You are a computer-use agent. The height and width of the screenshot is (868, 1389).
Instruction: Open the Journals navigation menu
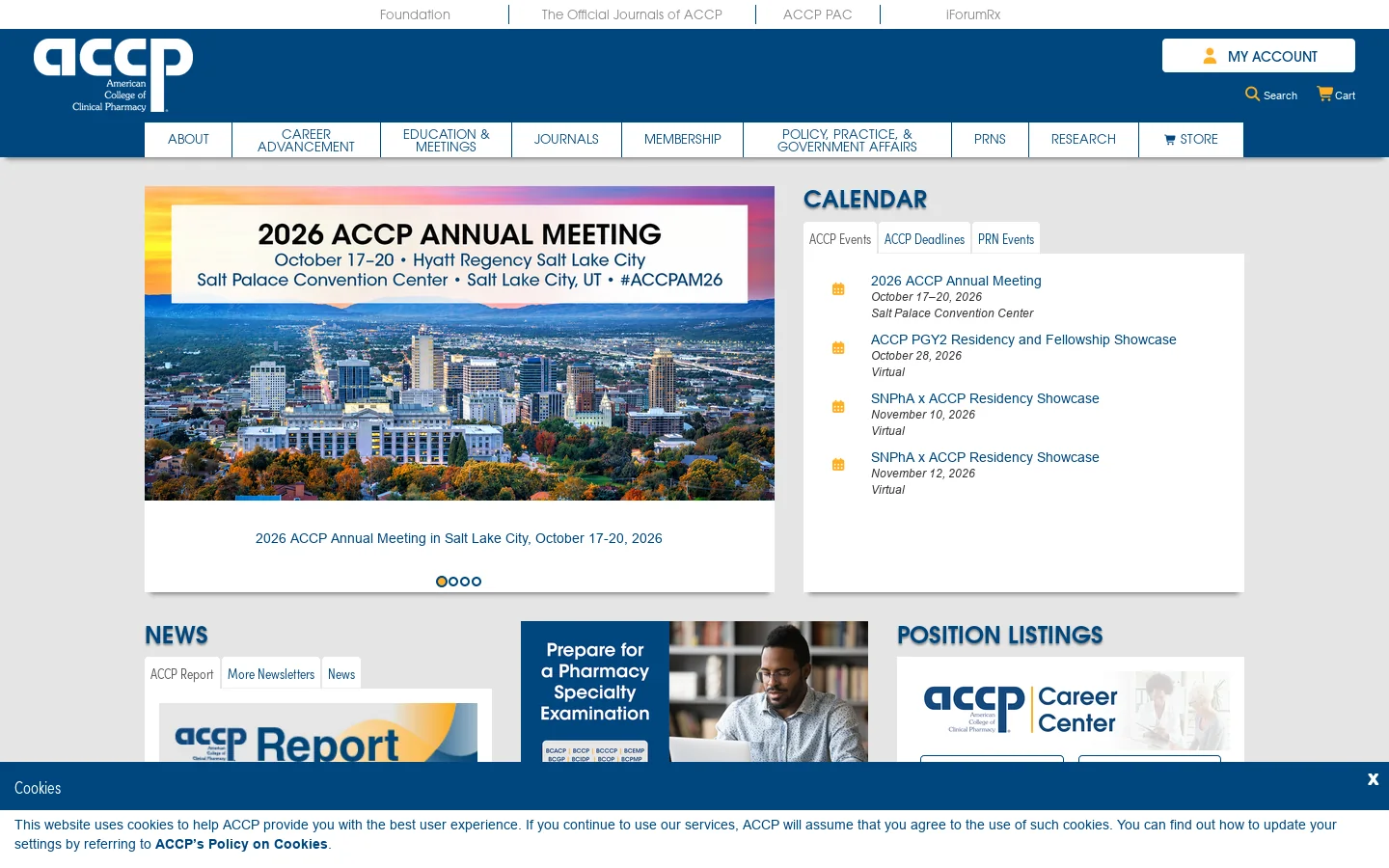(x=566, y=140)
